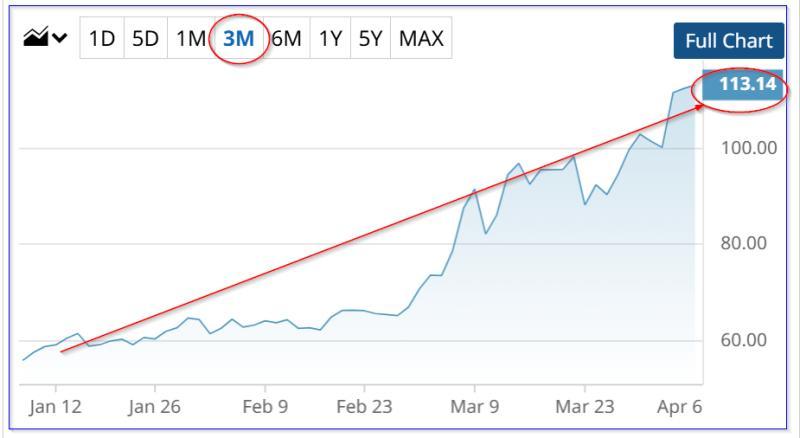
Task: Choose the 1M time range
Action: 190,39
